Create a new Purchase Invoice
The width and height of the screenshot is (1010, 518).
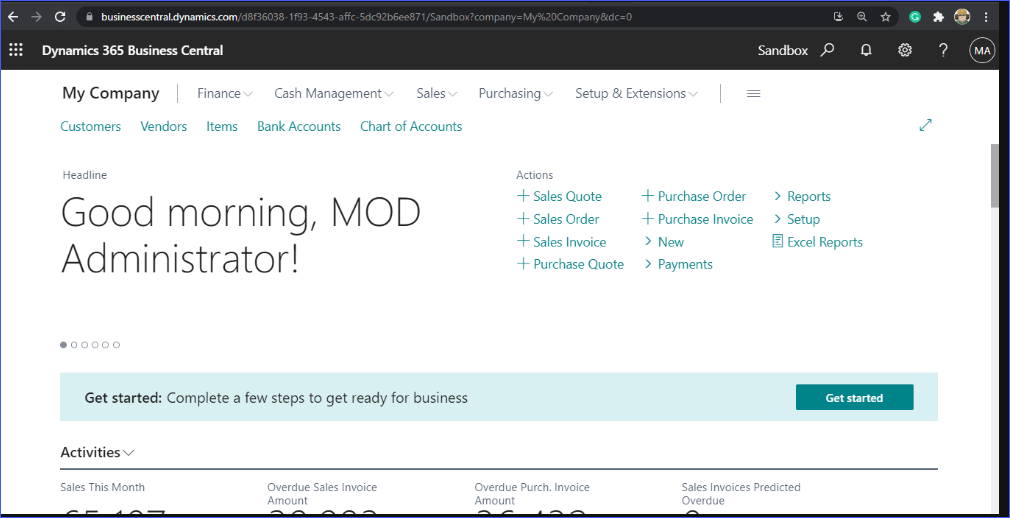pyautogui.click(x=698, y=219)
